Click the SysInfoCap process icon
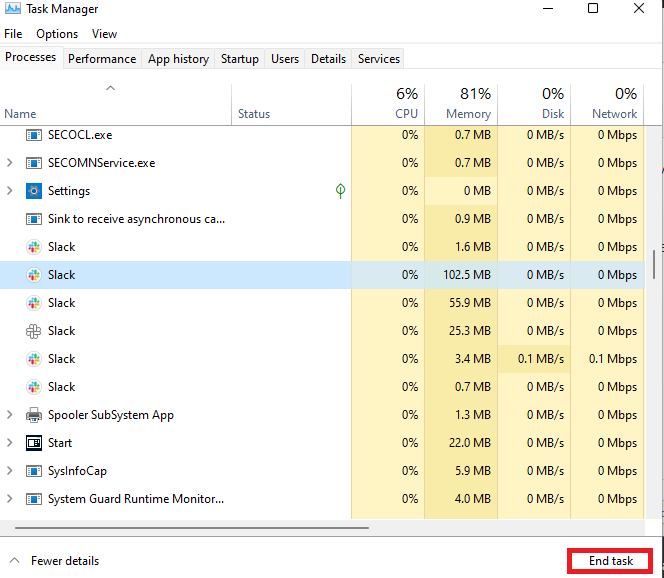 [x=33, y=471]
